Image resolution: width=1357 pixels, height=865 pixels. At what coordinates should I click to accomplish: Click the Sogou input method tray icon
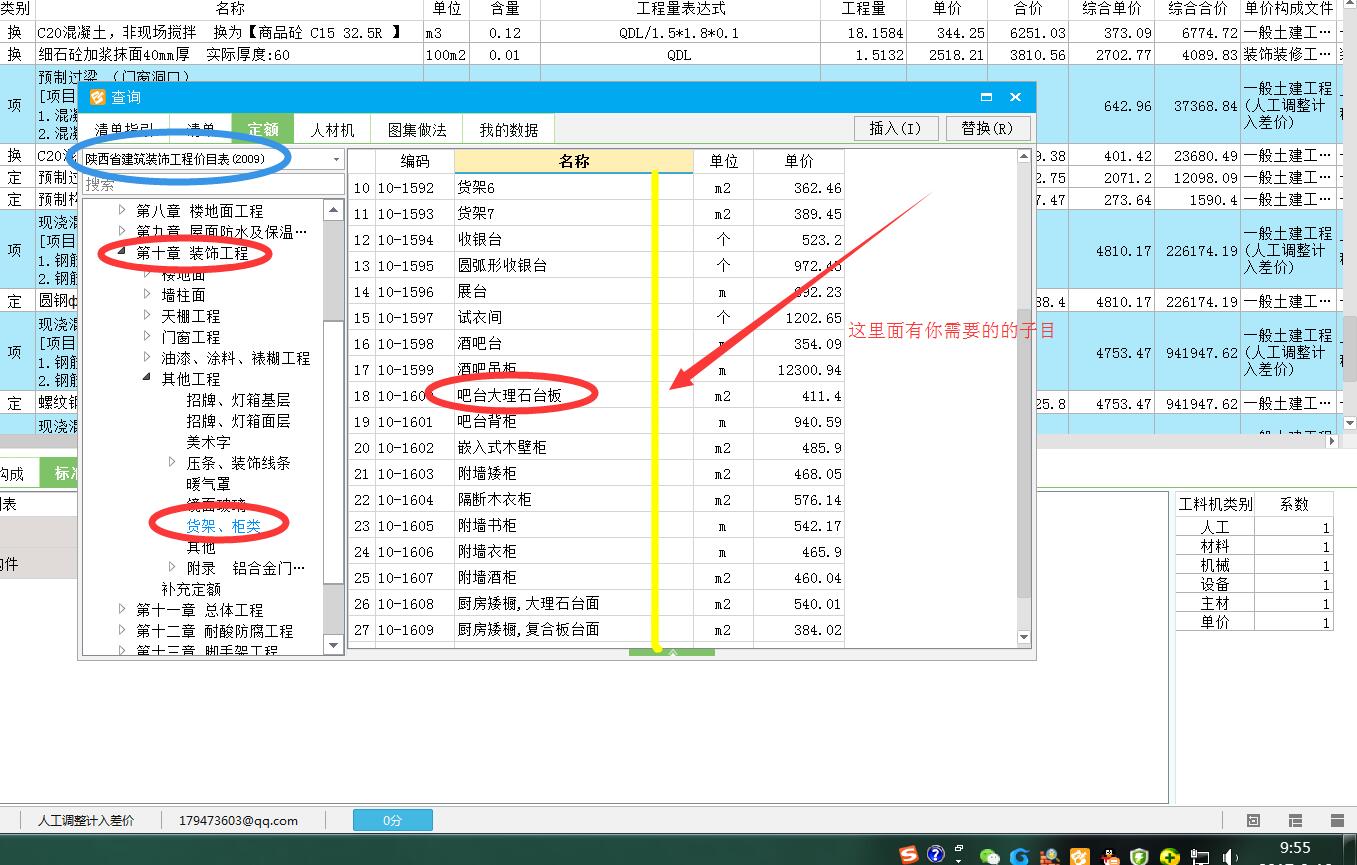(x=908, y=855)
